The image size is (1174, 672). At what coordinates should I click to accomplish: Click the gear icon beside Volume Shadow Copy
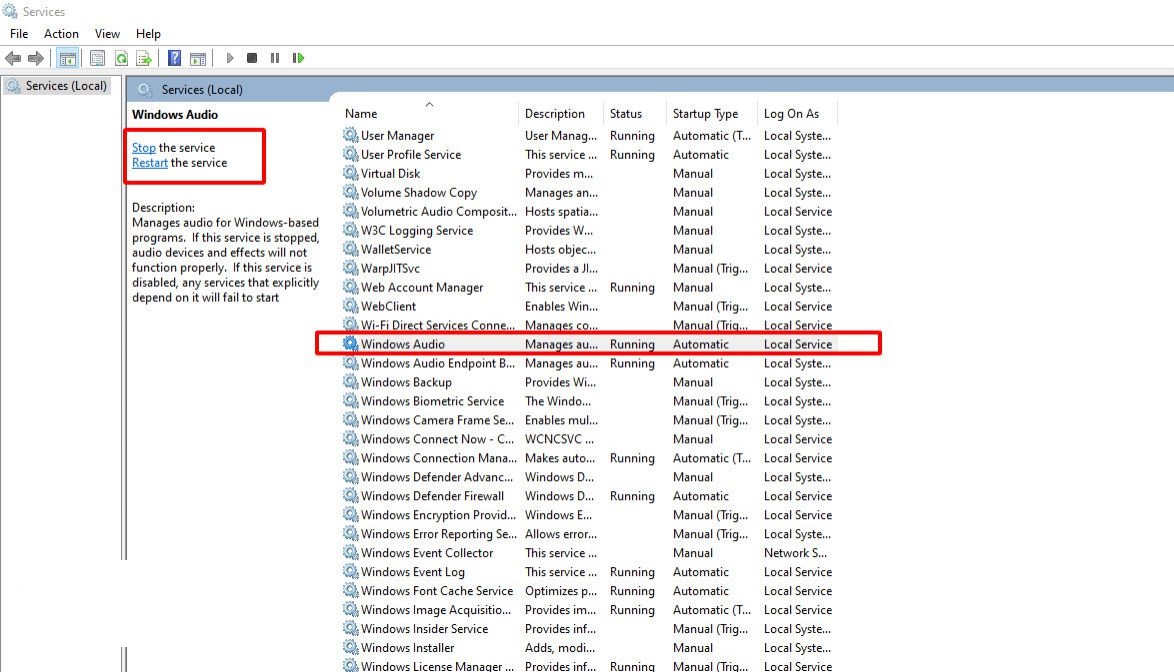pyautogui.click(x=350, y=192)
